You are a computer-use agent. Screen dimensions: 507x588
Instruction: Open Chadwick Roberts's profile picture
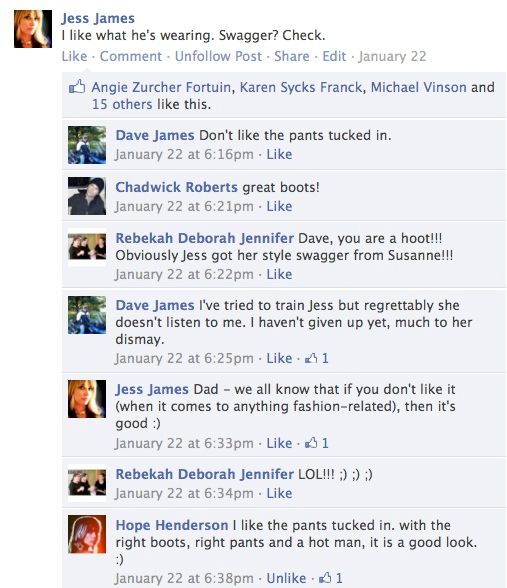coord(87,196)
